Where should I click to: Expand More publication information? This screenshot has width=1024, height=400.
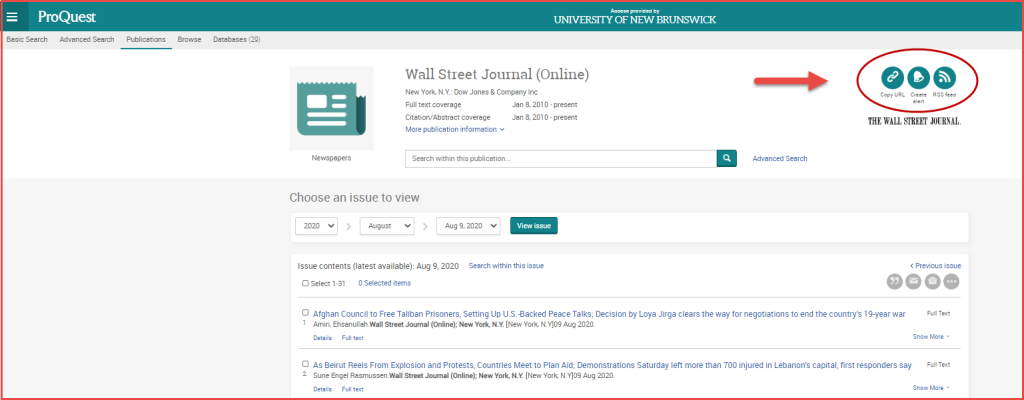[455, 129]
